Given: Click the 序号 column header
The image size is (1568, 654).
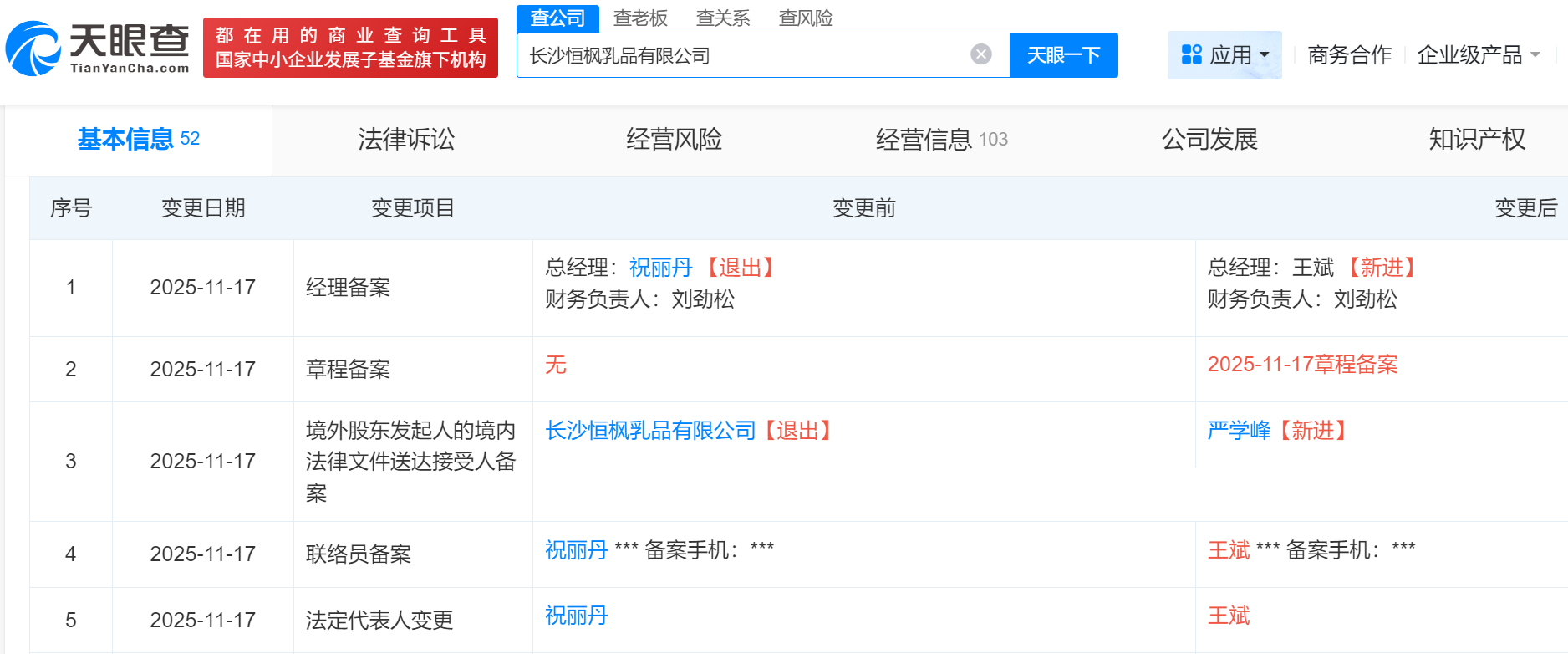Looking at the screenshot, I should click(x=71, y=208).
